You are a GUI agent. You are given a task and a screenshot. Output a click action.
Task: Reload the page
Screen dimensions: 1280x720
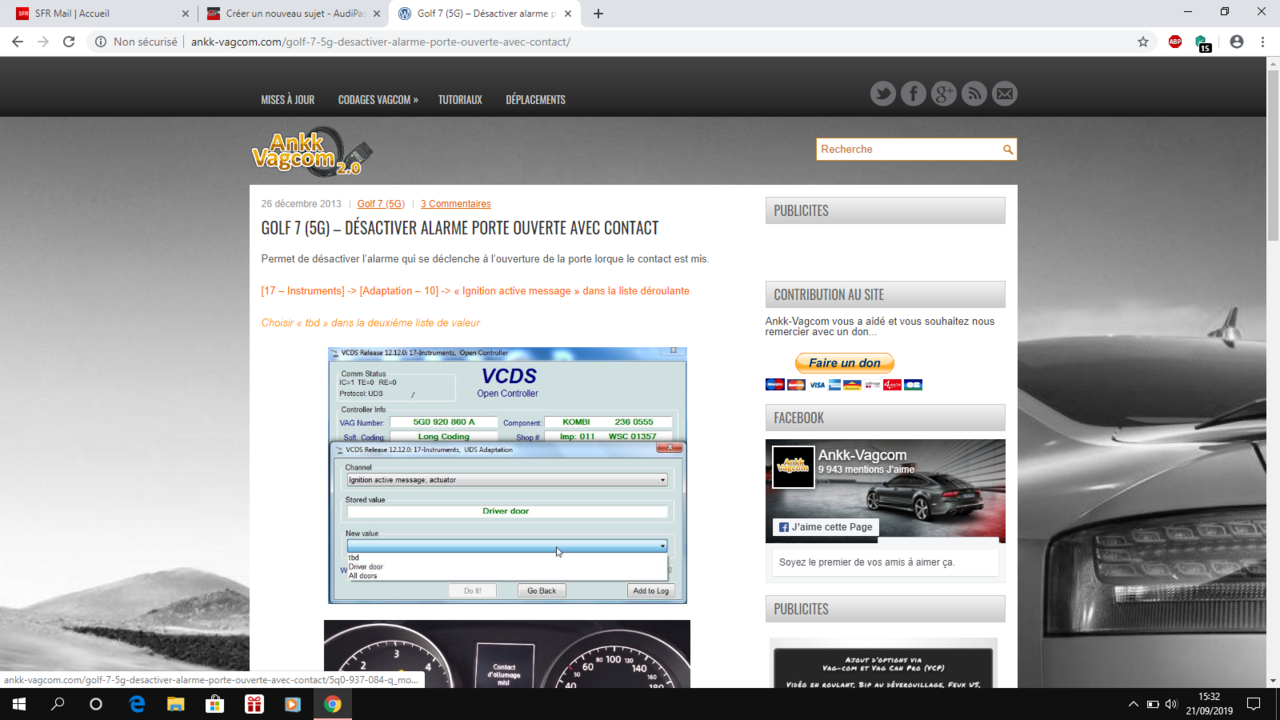[69, 42]
